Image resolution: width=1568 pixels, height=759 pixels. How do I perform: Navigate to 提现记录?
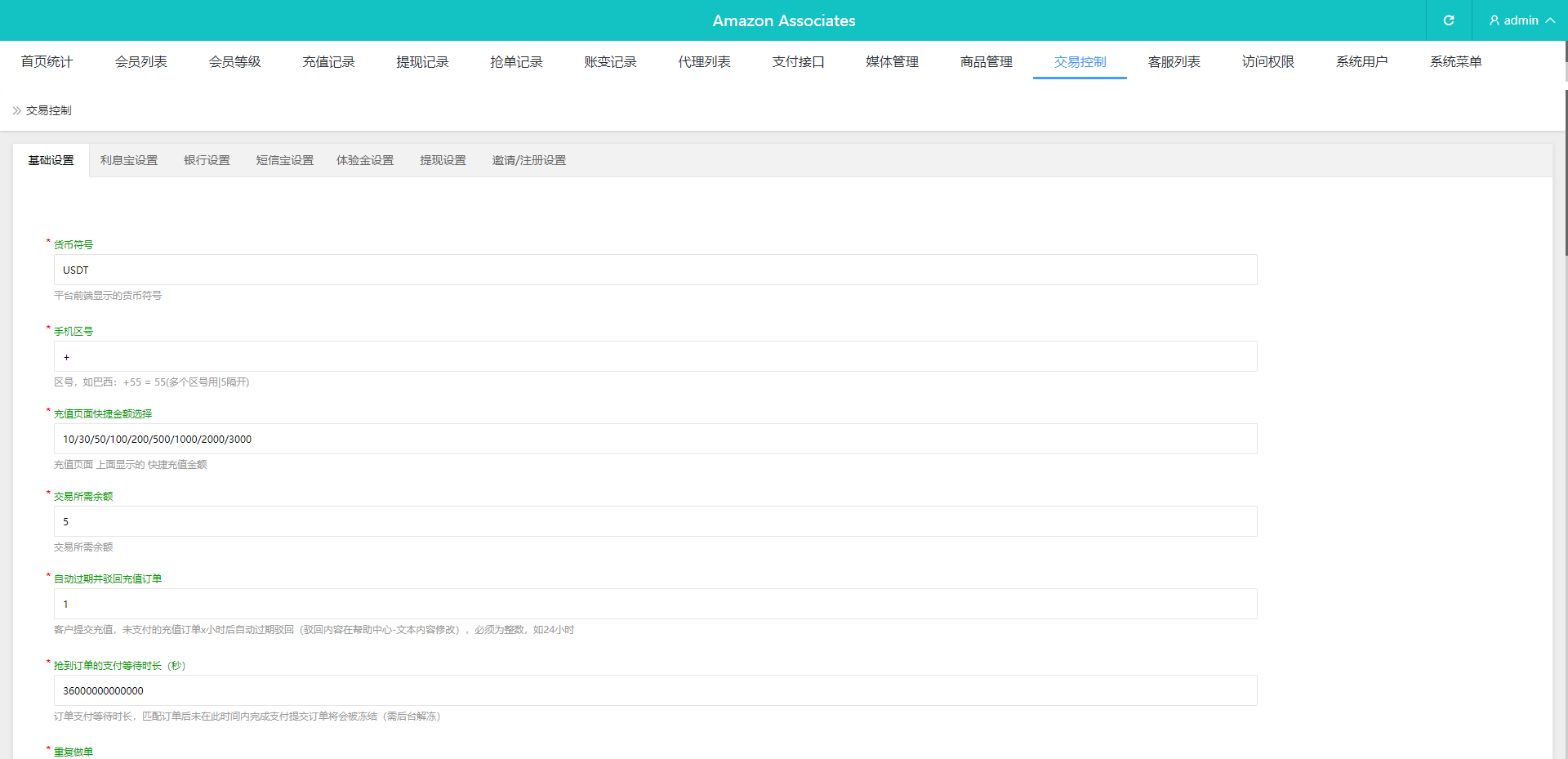click(x=422, y=61)
